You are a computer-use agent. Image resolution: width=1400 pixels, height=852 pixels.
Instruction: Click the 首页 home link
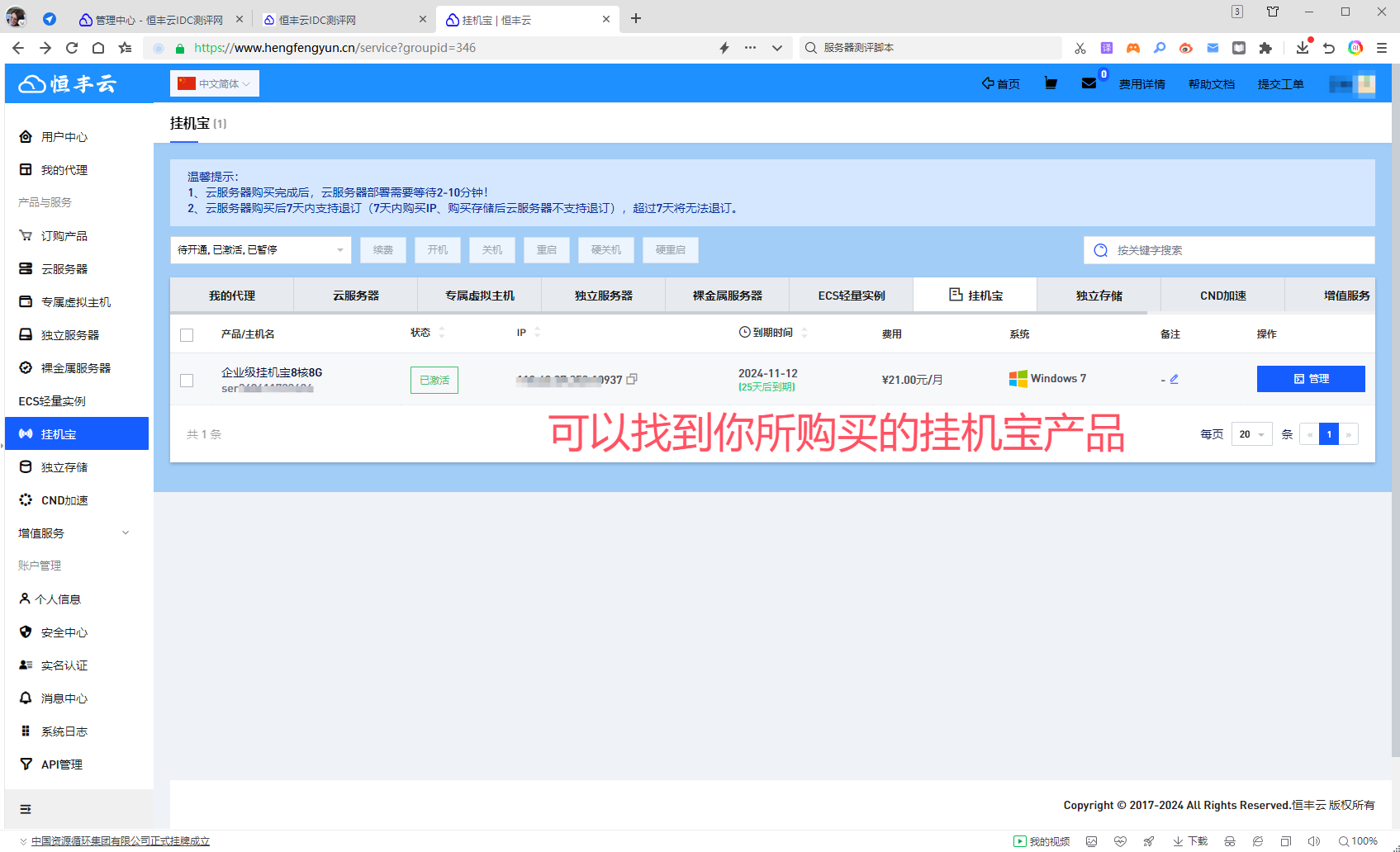point(1000,84)
